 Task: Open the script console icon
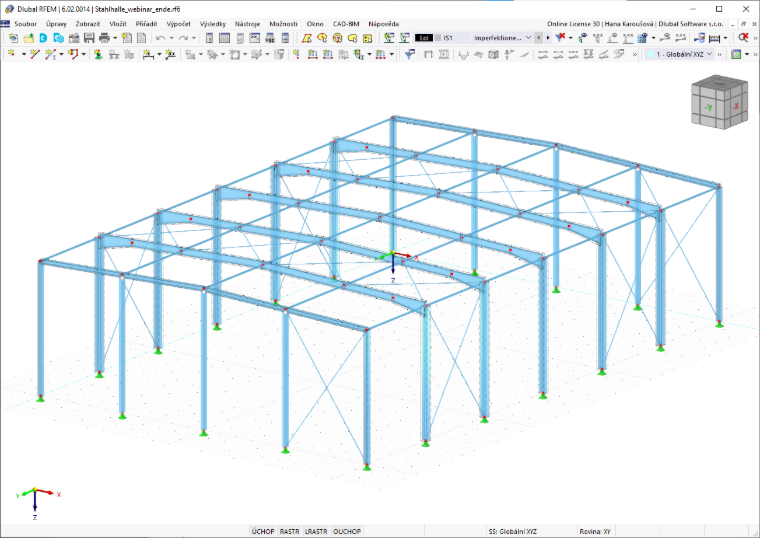[255, 38]
